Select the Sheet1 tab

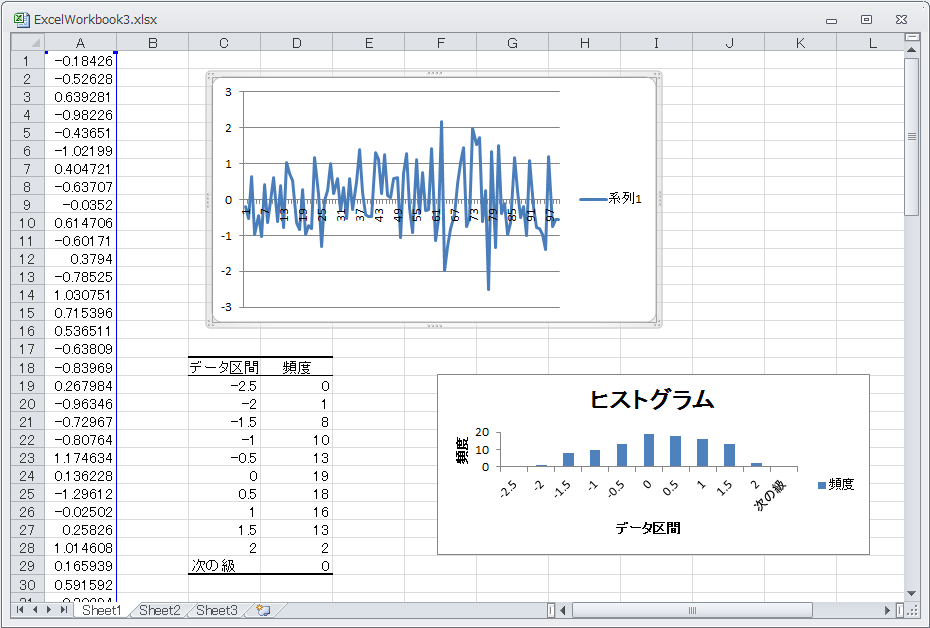101,610
